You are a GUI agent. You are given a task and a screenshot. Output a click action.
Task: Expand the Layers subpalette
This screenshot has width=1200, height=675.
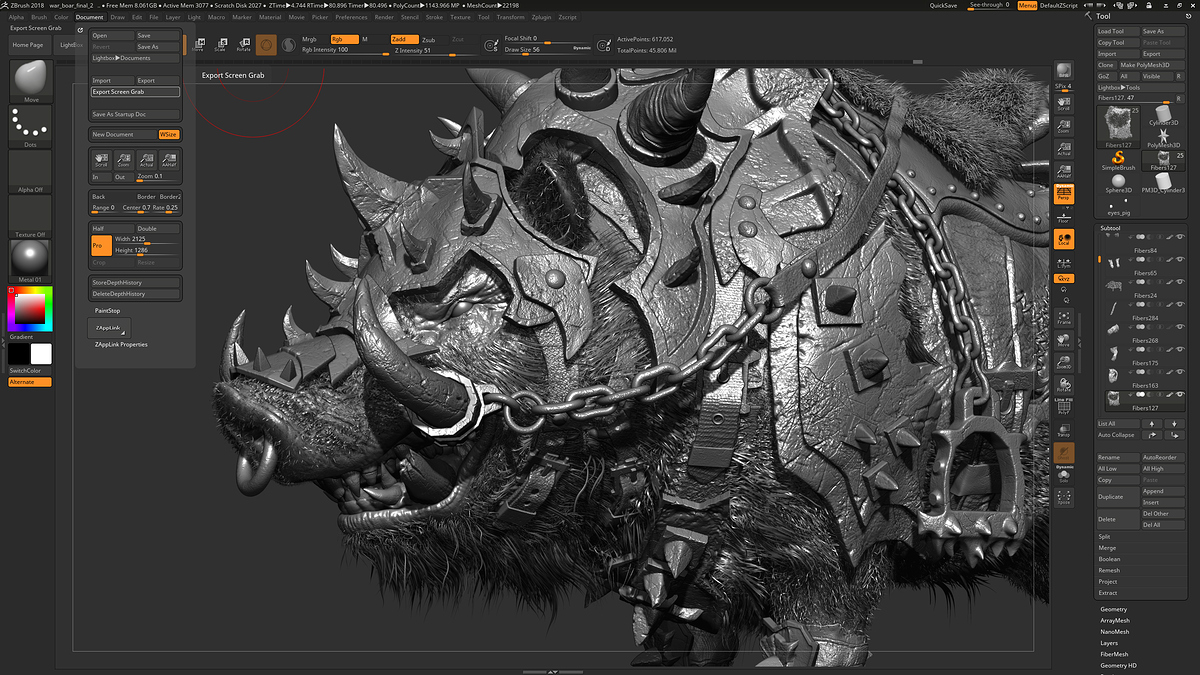click(1109, 643)
